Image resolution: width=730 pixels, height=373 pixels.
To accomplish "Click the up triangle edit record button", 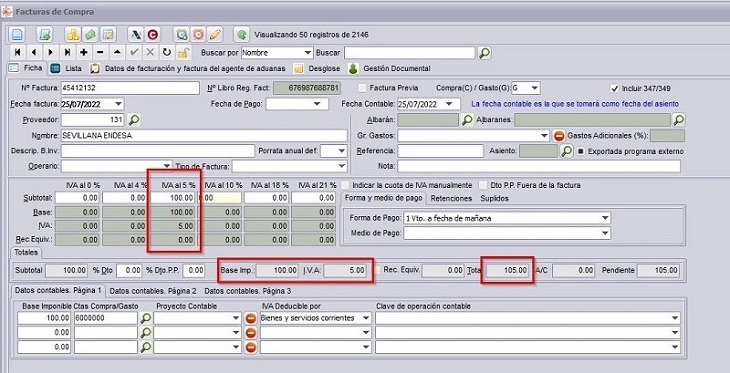I will pos(117,52).
